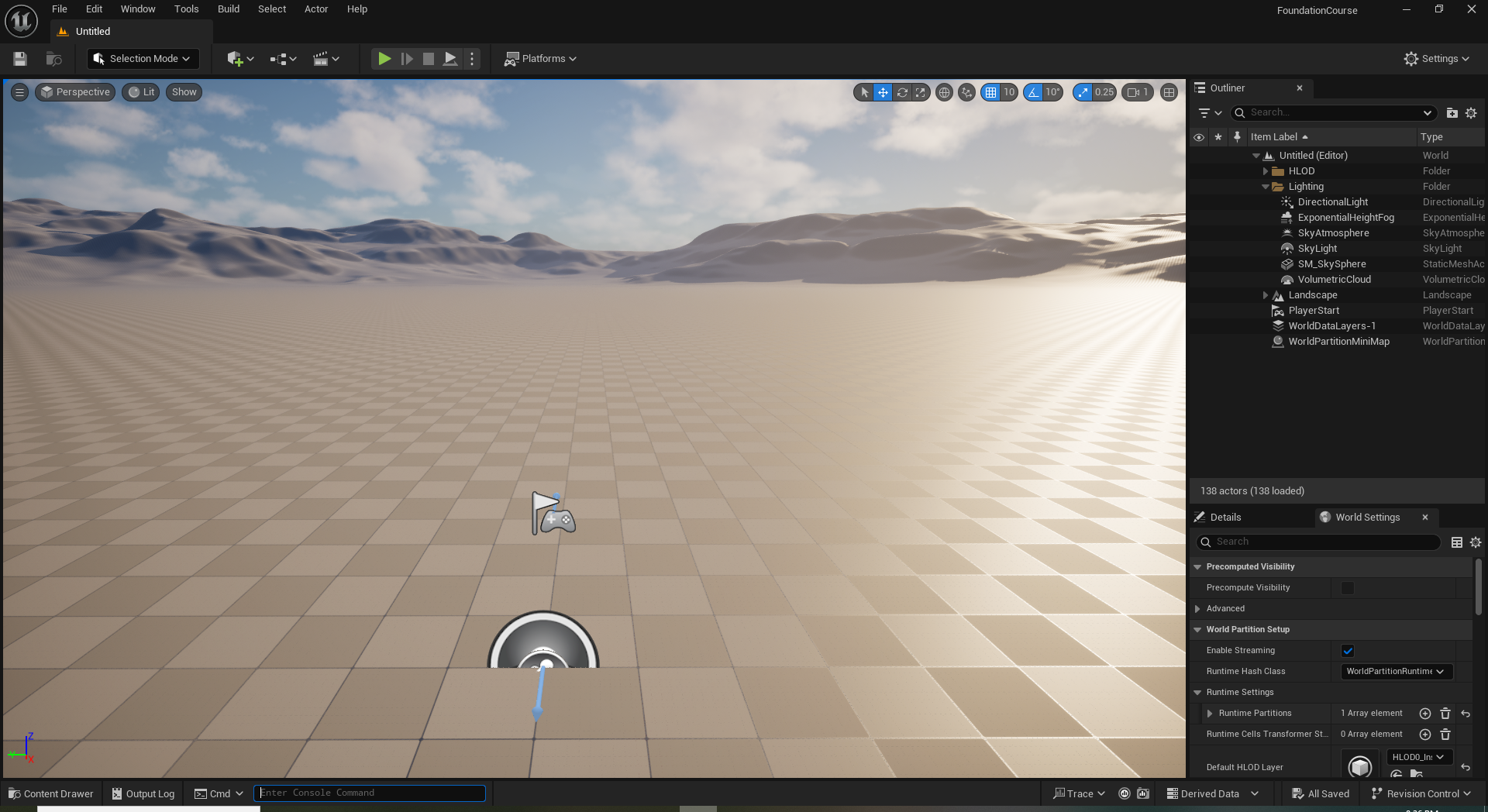Viewport: 1488px width, 812px height.
Task: Open the Selection Mode dropdown
Action: click(x=143, y=59)
